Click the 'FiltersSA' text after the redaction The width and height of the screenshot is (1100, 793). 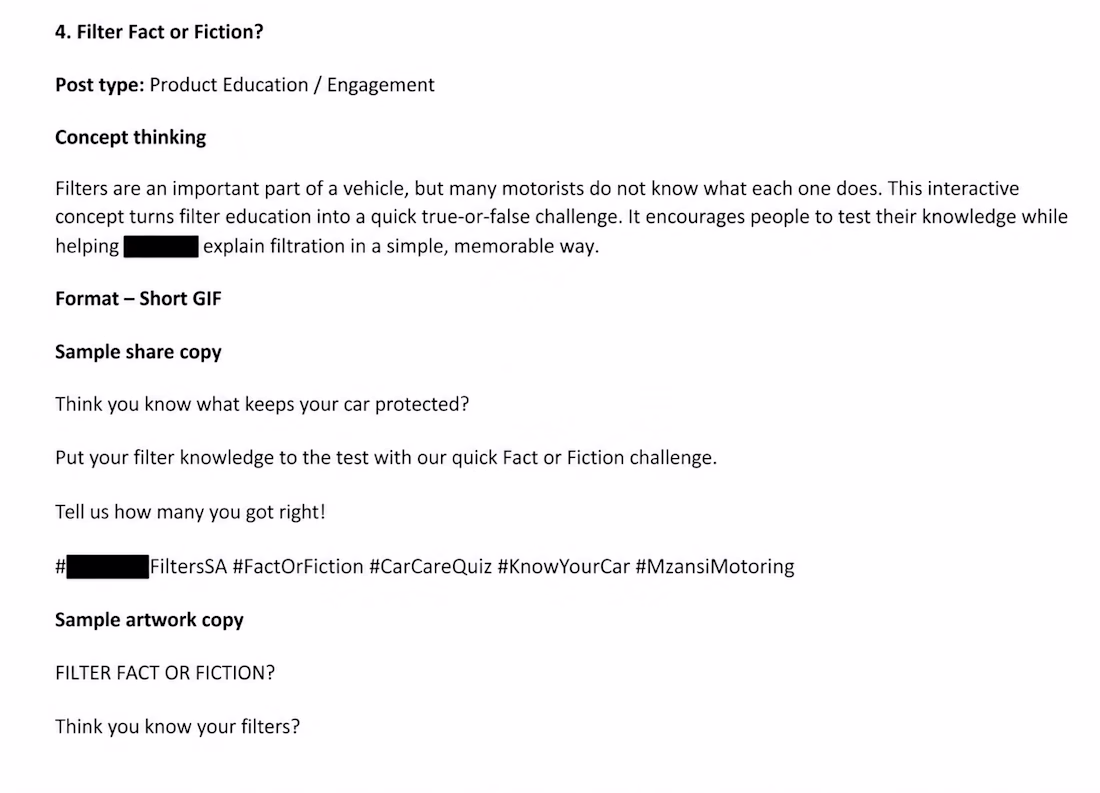[189, 566]
